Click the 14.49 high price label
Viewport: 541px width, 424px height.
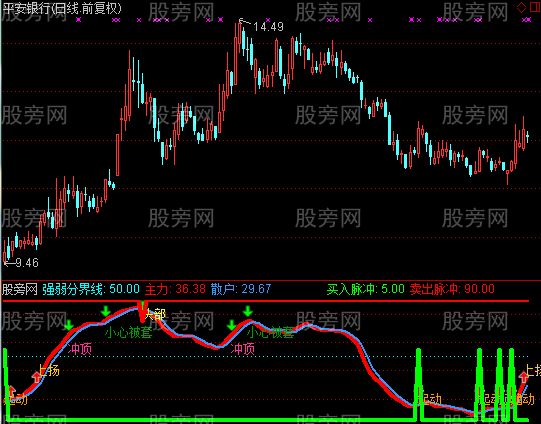[268, 27]
